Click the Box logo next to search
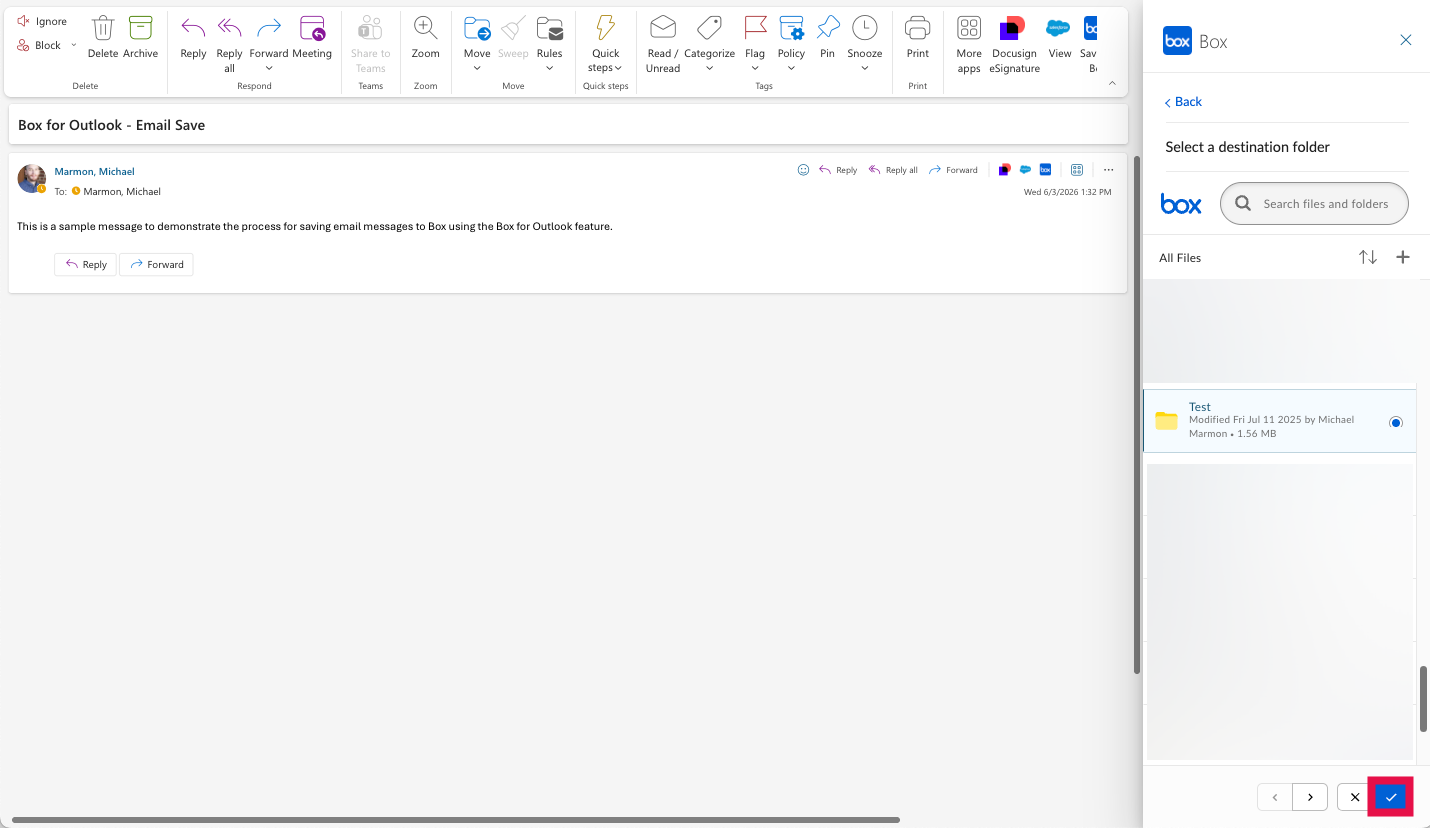This screenshot has height=828, width=1430. [1181, 204]
